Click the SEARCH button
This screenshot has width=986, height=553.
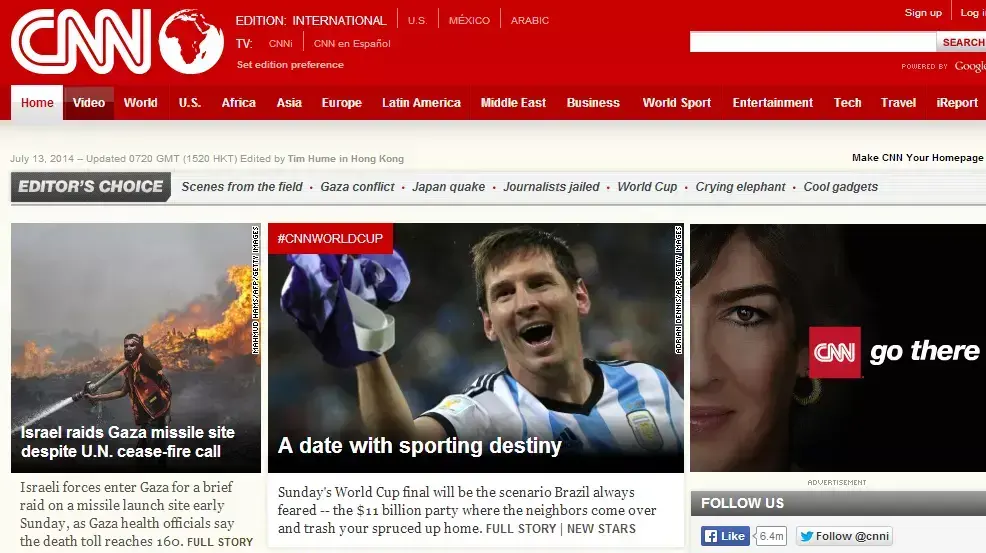tap(962, 42)
